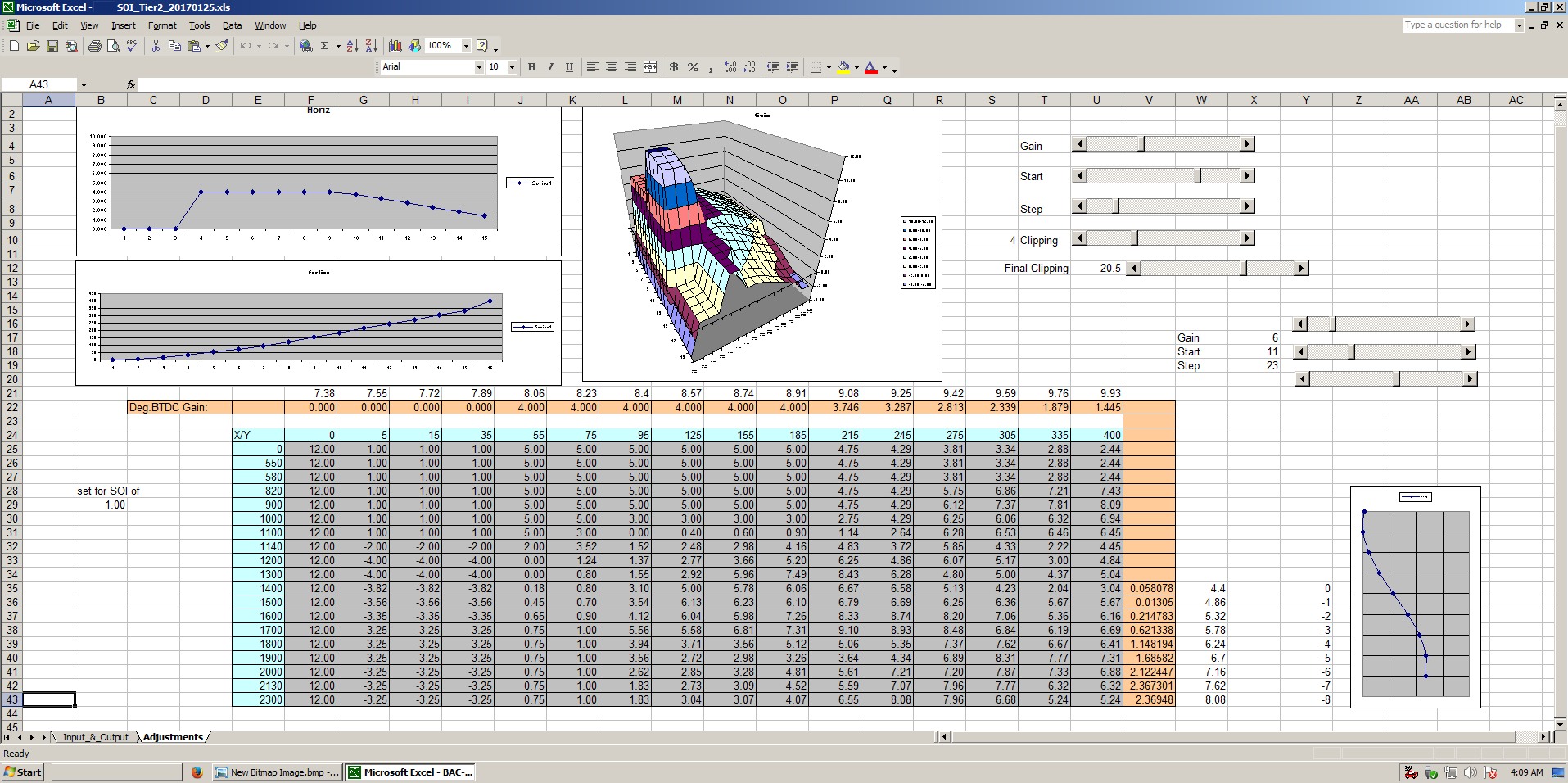Merge and center cells
The image size is (1568, 783).
tap(650, 67)
